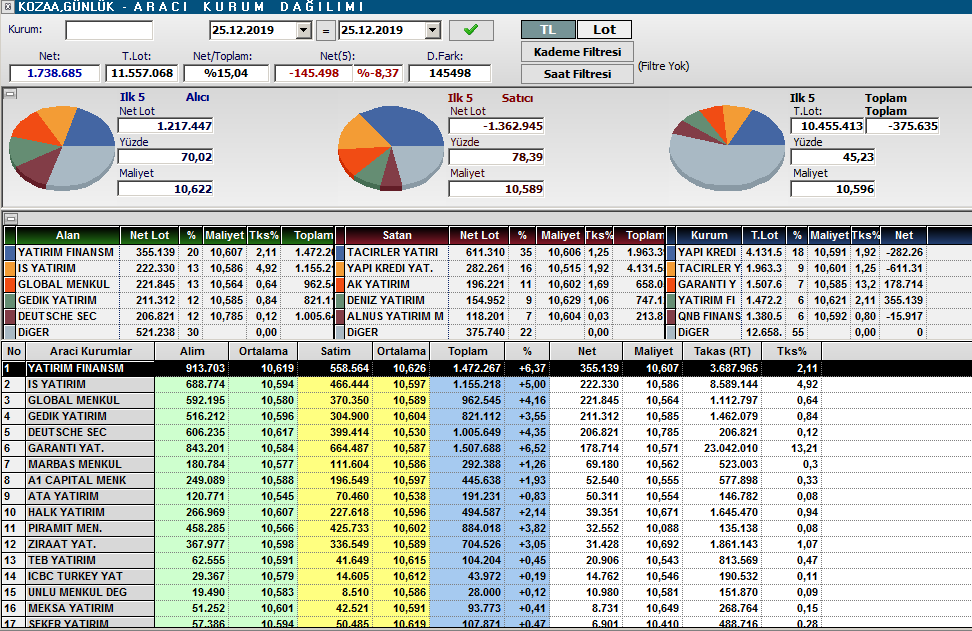Sort main table by Takas (RT) column
The image size is (972, 631).
(722, 351)
